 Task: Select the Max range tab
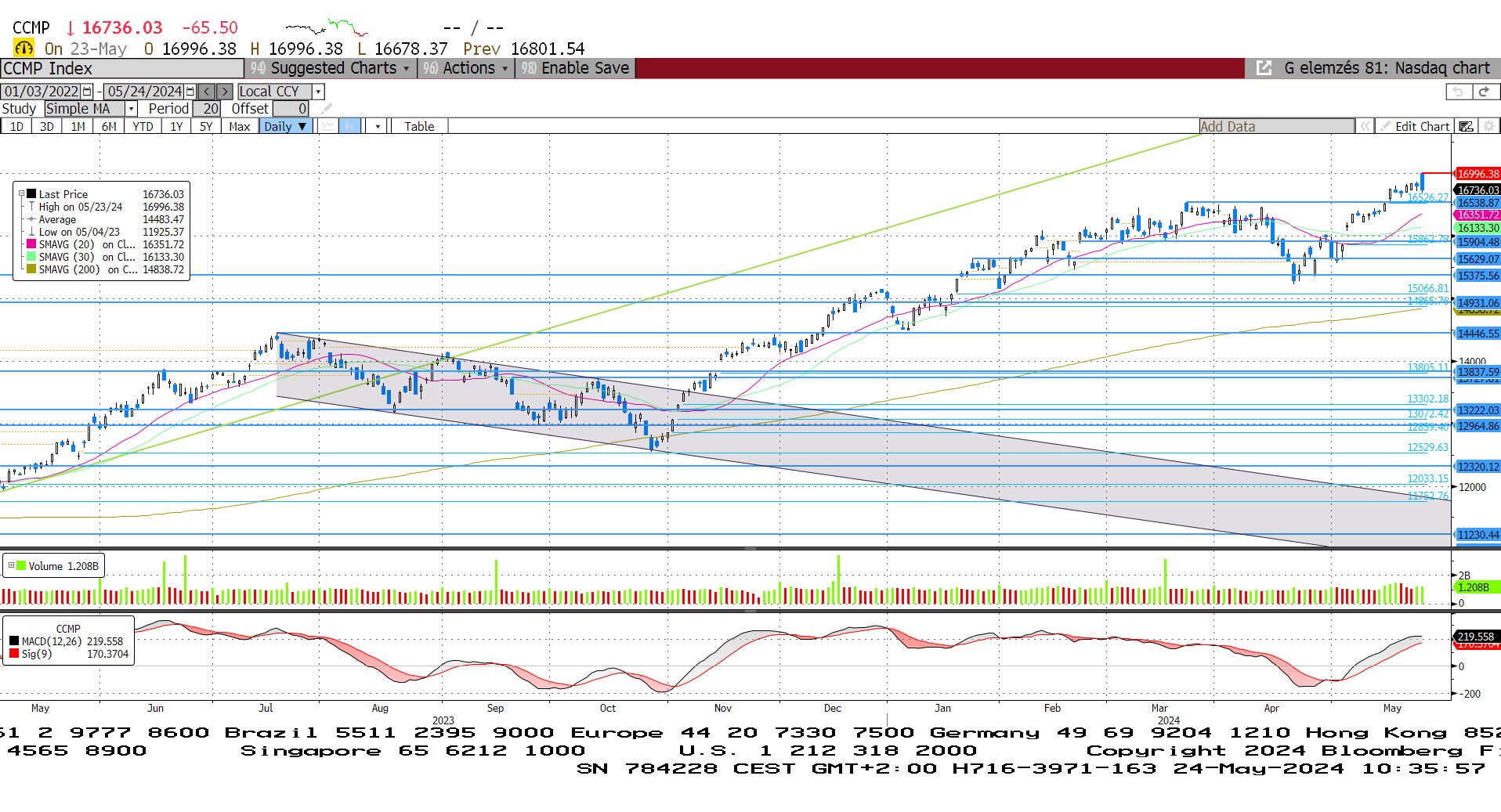240,126
